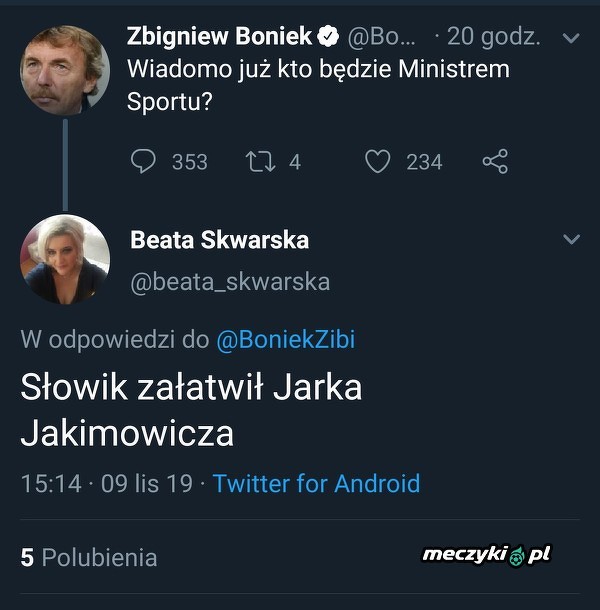View the '5 Polubienia' likes list
Image resolution: width=600 pixels, height=610 pixels.
89,557
